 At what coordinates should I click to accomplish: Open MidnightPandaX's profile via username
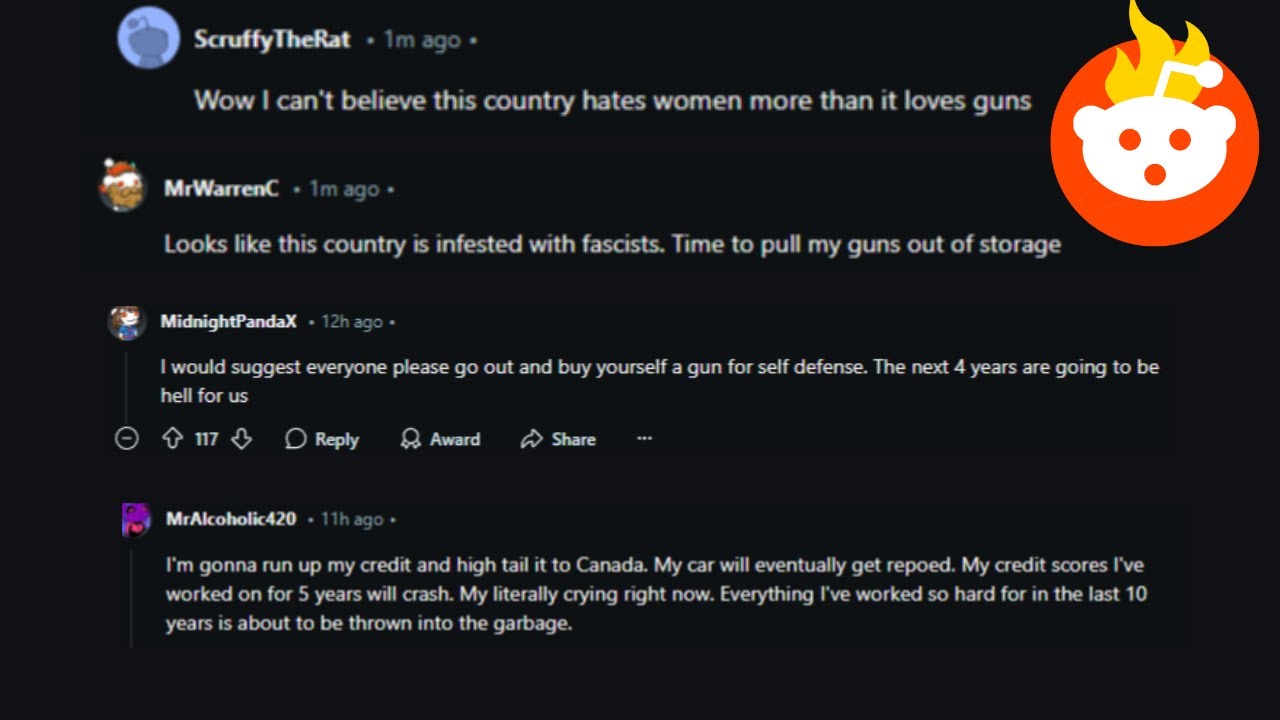point(229,322)
